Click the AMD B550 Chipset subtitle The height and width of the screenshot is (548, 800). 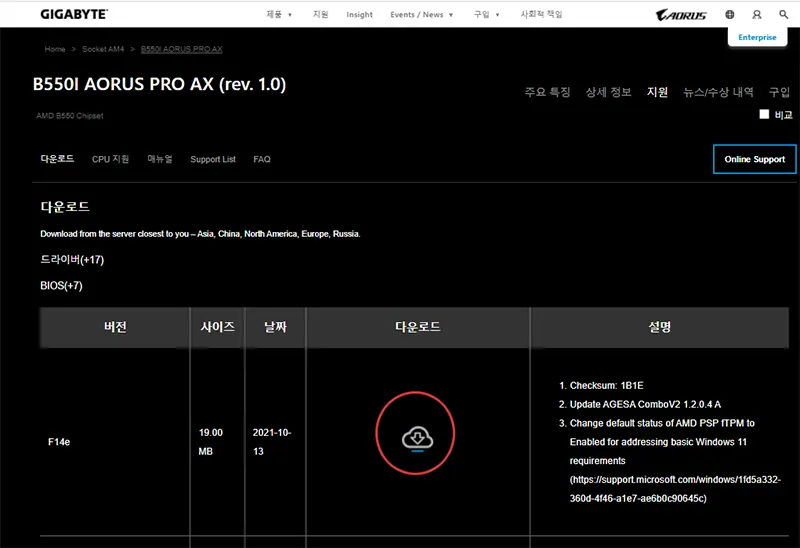(70, 116)
